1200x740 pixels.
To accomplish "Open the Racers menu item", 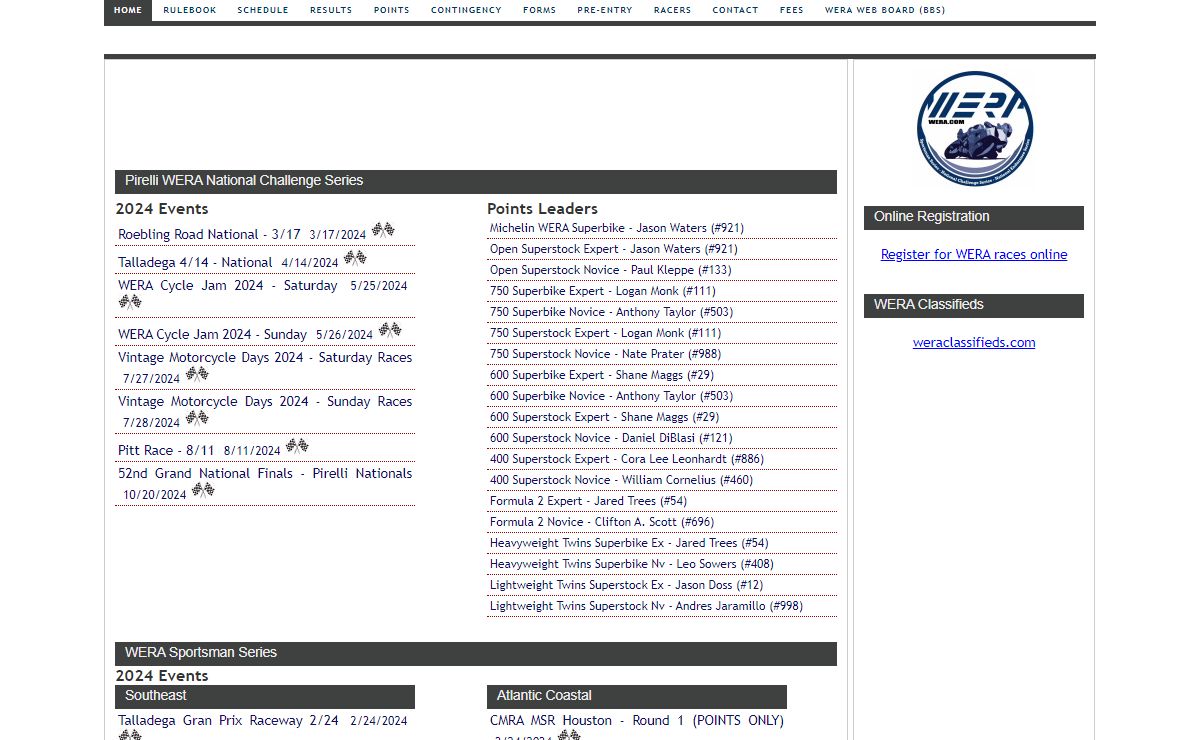I will pos(672,10).
